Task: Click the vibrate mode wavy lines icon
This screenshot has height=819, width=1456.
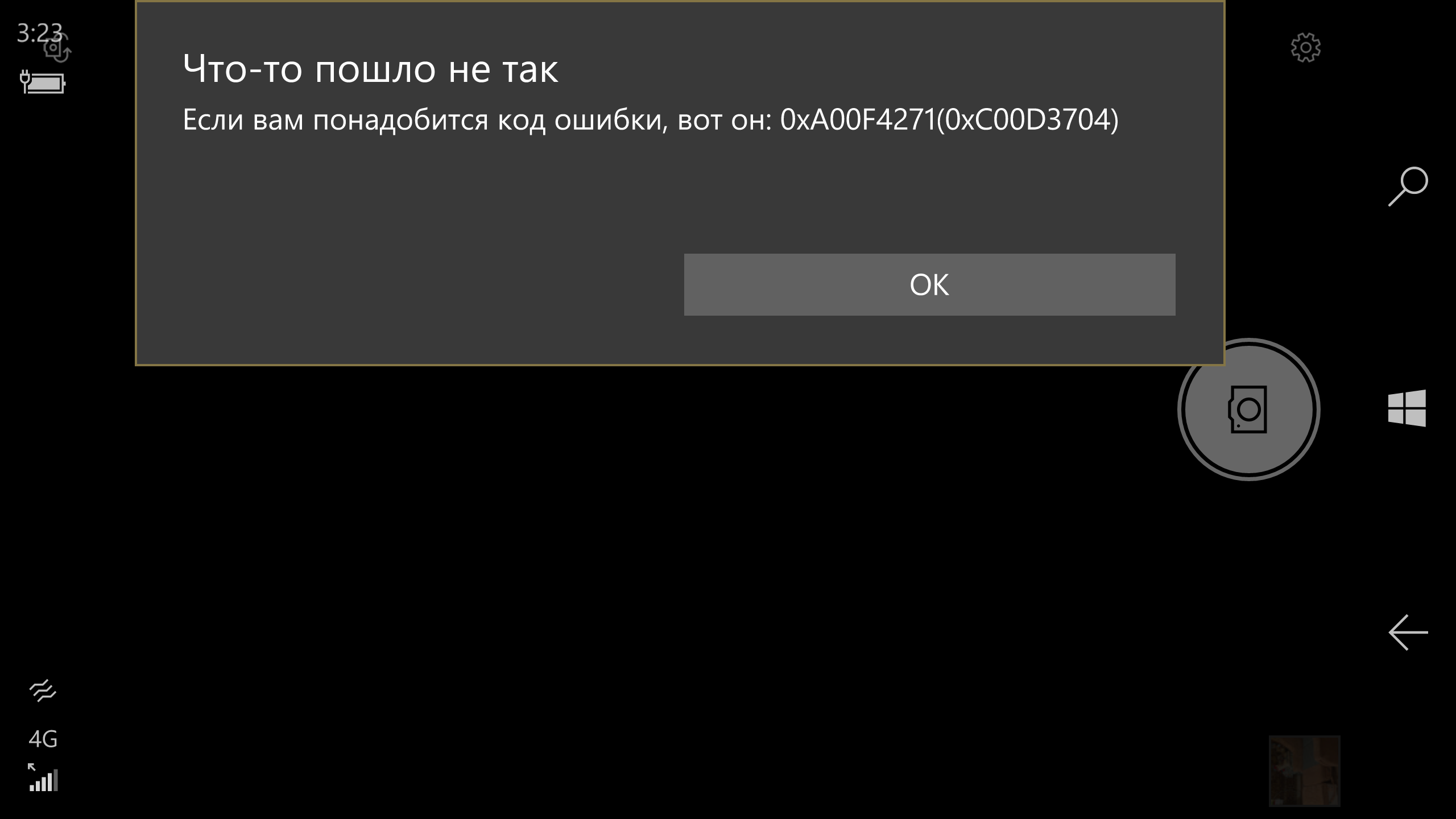Action: [x=43, y=691]
